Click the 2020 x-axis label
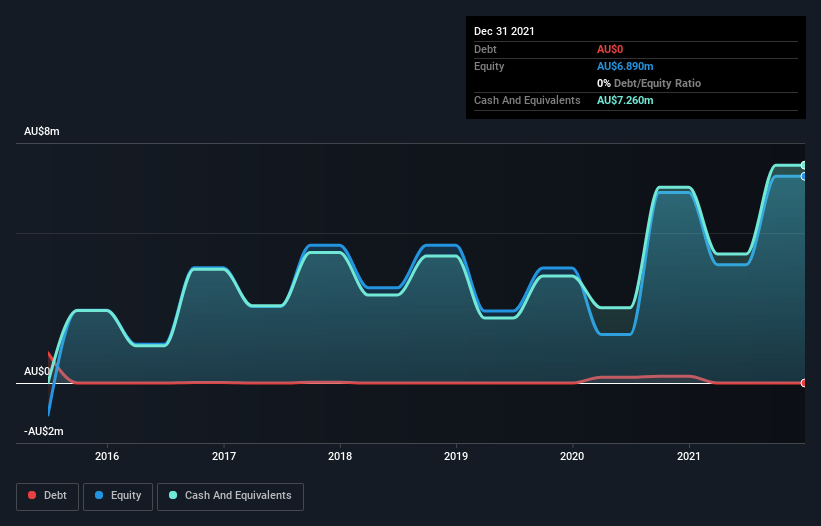This screenshot has height=526, width=821. (572, 456)
